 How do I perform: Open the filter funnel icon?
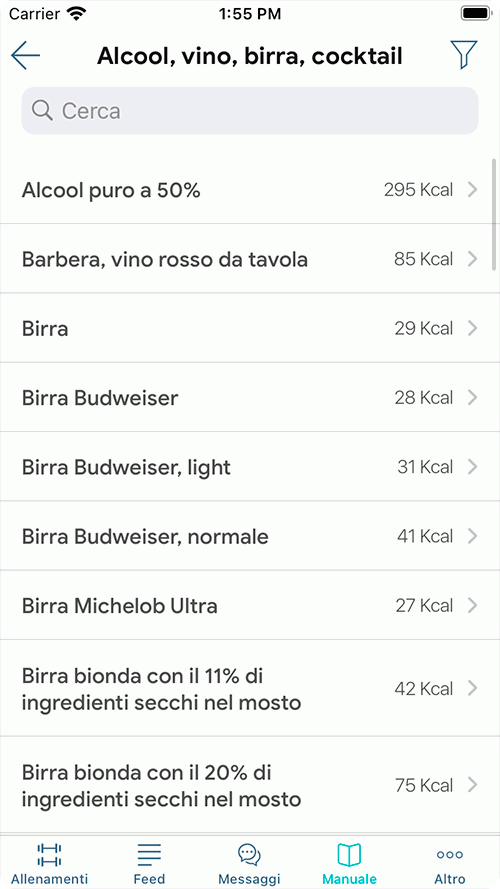[464, 55]
